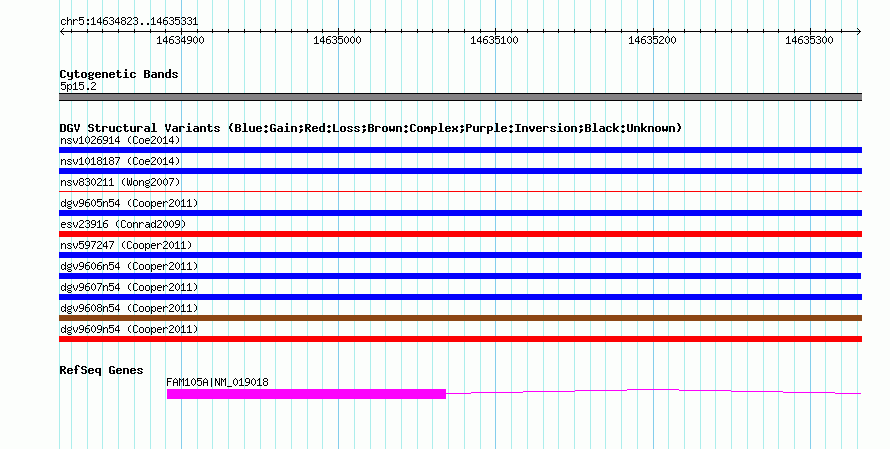Open variant dgv9608n54 (Cooper2011) label

tap(129, 308)
